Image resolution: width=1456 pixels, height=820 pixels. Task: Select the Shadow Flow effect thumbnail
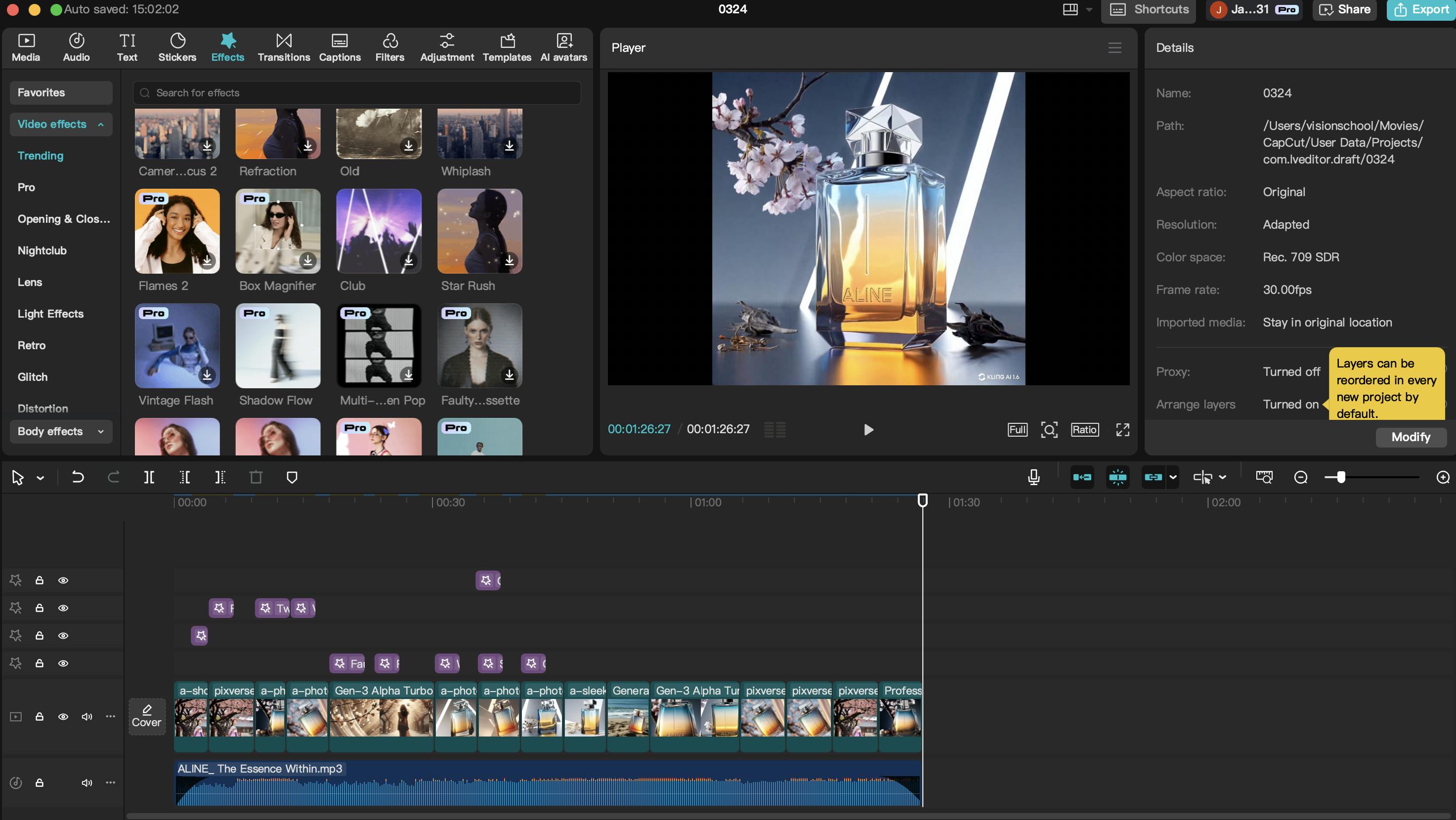coord(278,346)
